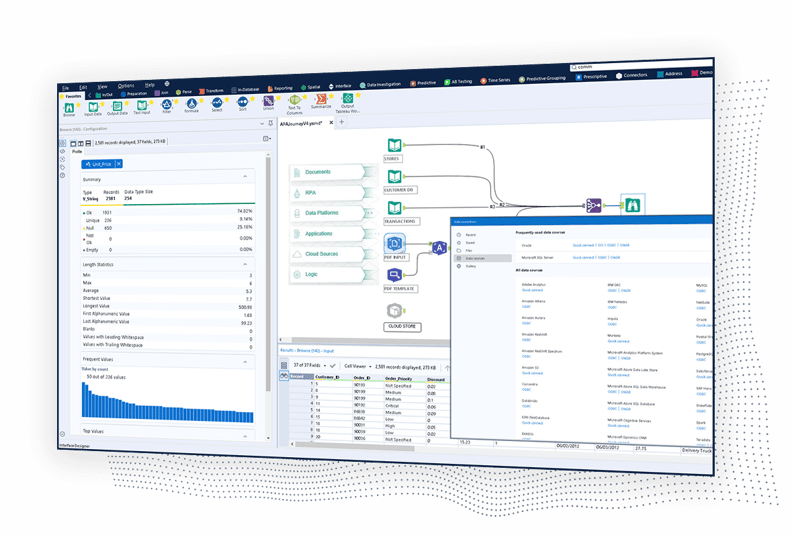This screenshot has width=792, height=535.
Task: Select the Input Data tool icon
Action: [93, 107]
